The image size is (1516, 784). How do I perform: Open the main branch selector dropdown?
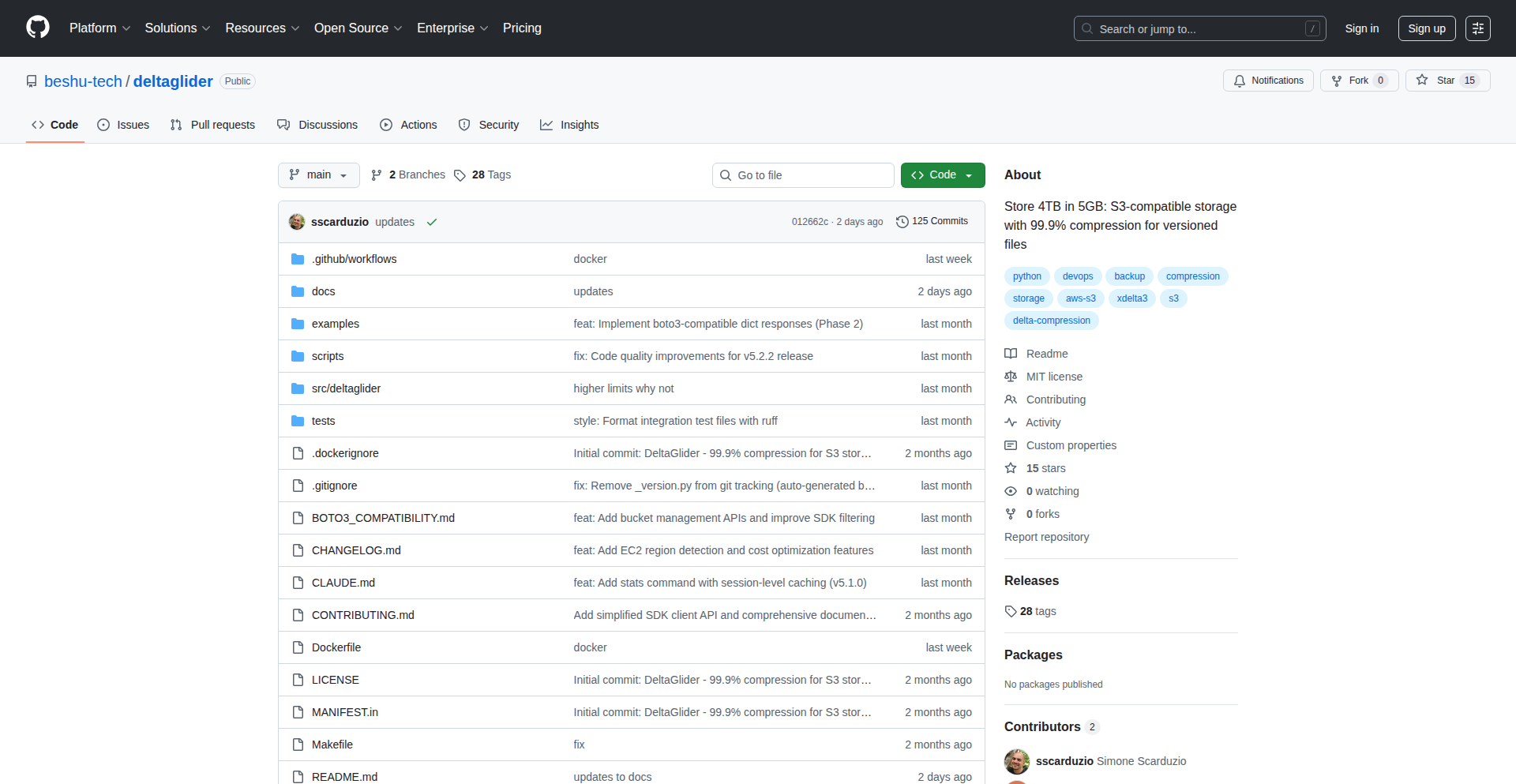coord(319,175)
